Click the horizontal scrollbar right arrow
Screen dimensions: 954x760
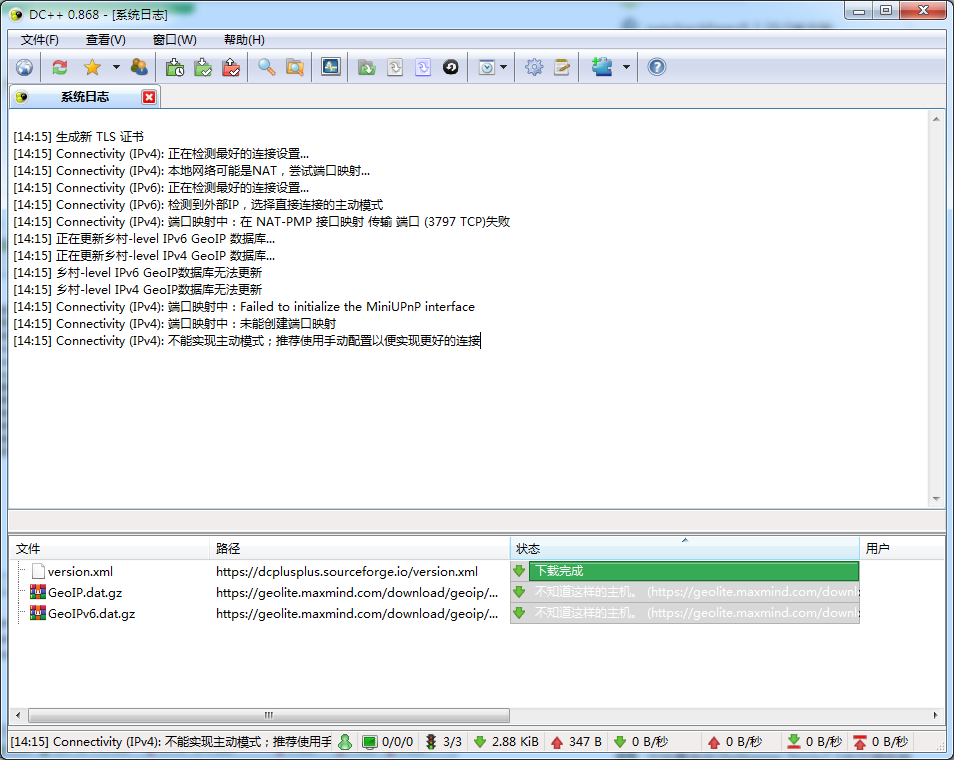[936, 715]
